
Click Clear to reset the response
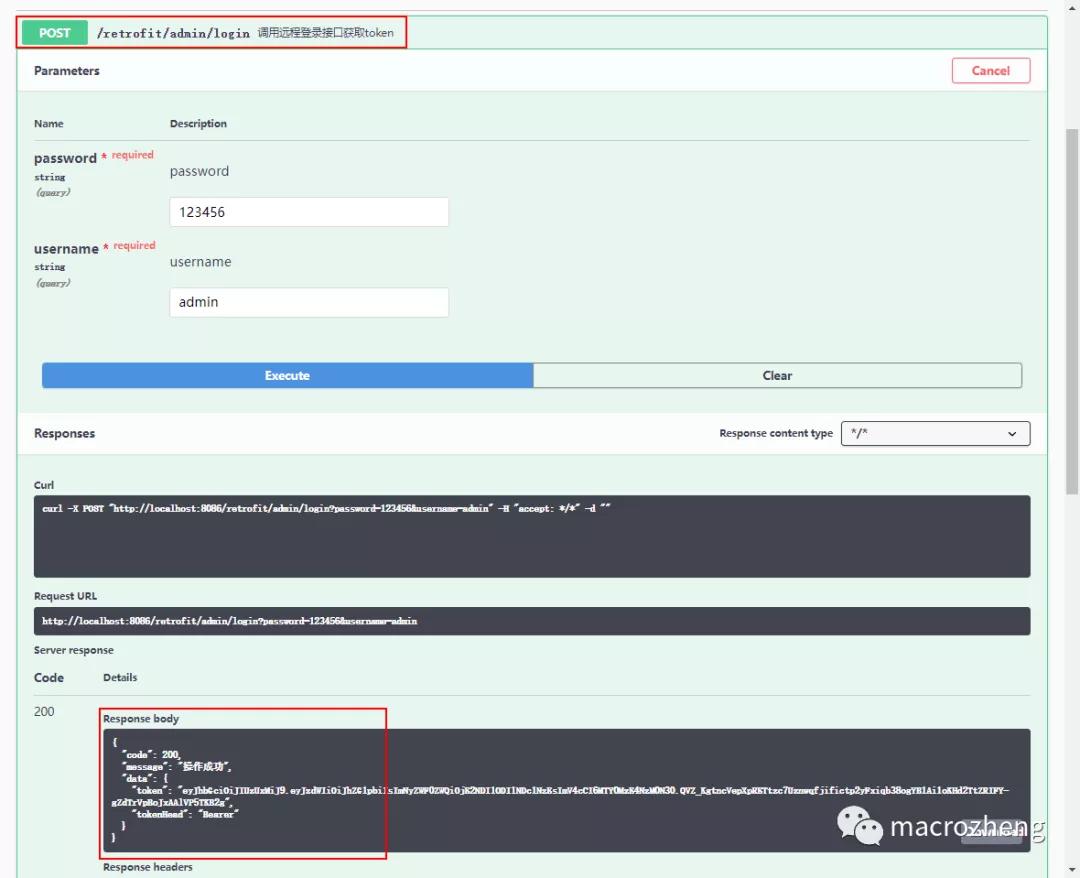777,375
